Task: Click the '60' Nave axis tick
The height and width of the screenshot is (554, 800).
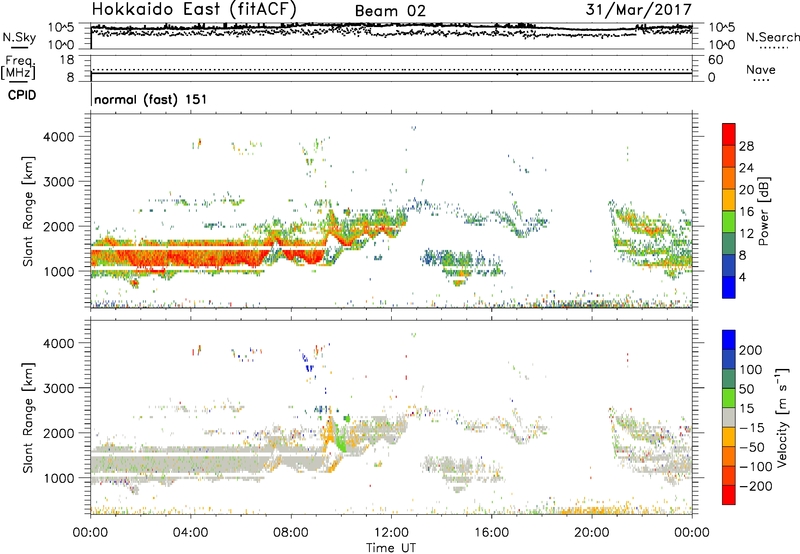Action: point(715,60)
